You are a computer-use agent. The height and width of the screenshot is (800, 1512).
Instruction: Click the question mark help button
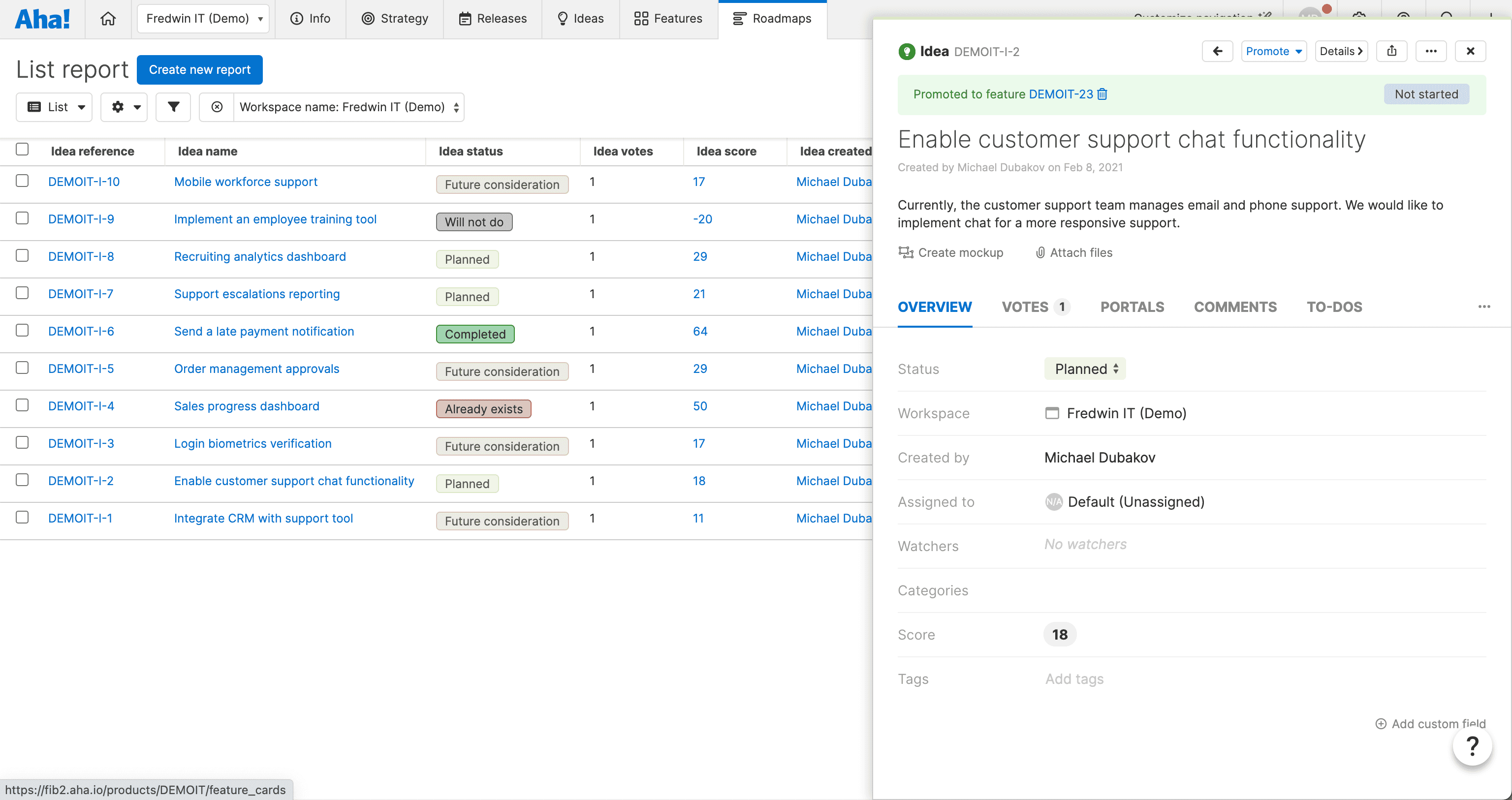click(x=1472, y=746)
